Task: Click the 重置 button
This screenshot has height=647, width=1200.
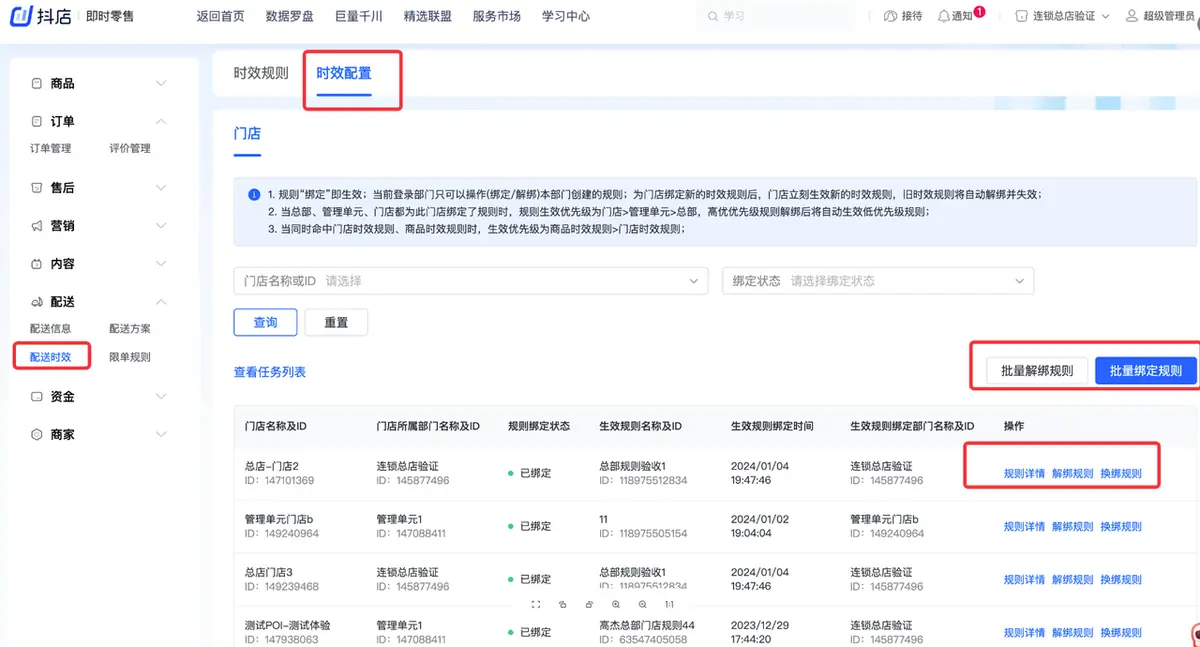Action: tap(336, 322)
